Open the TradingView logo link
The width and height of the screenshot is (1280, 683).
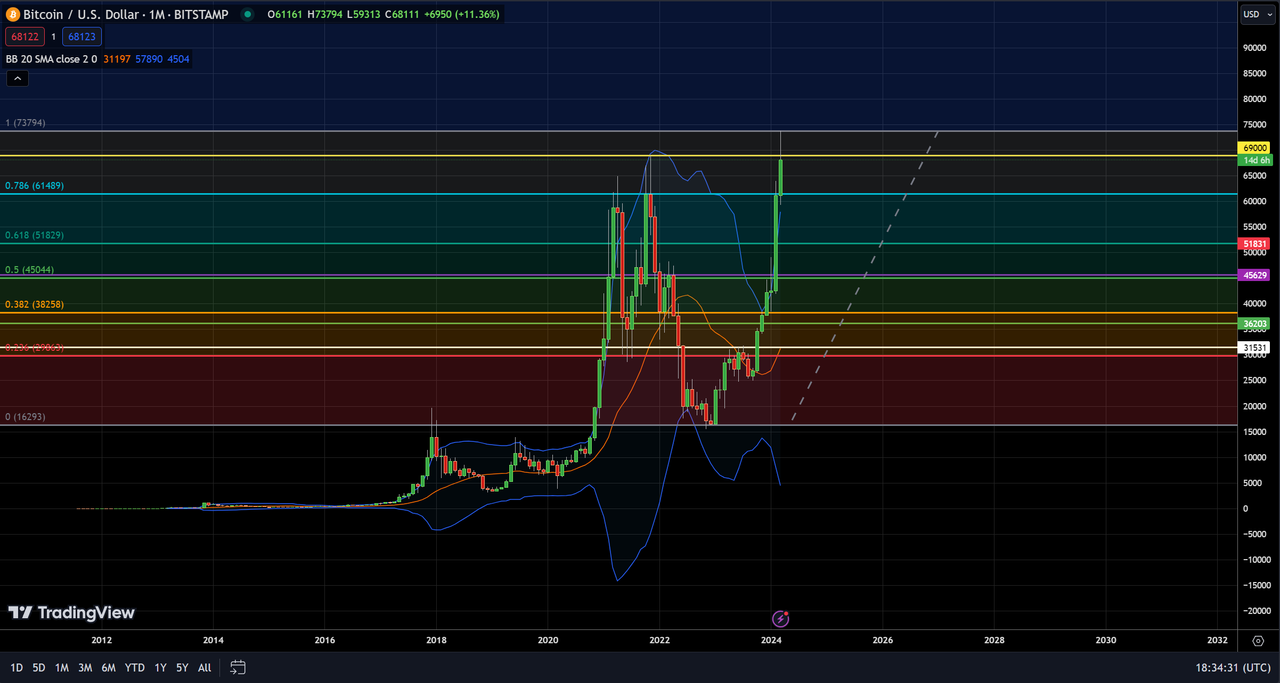[x=71, y=613]
